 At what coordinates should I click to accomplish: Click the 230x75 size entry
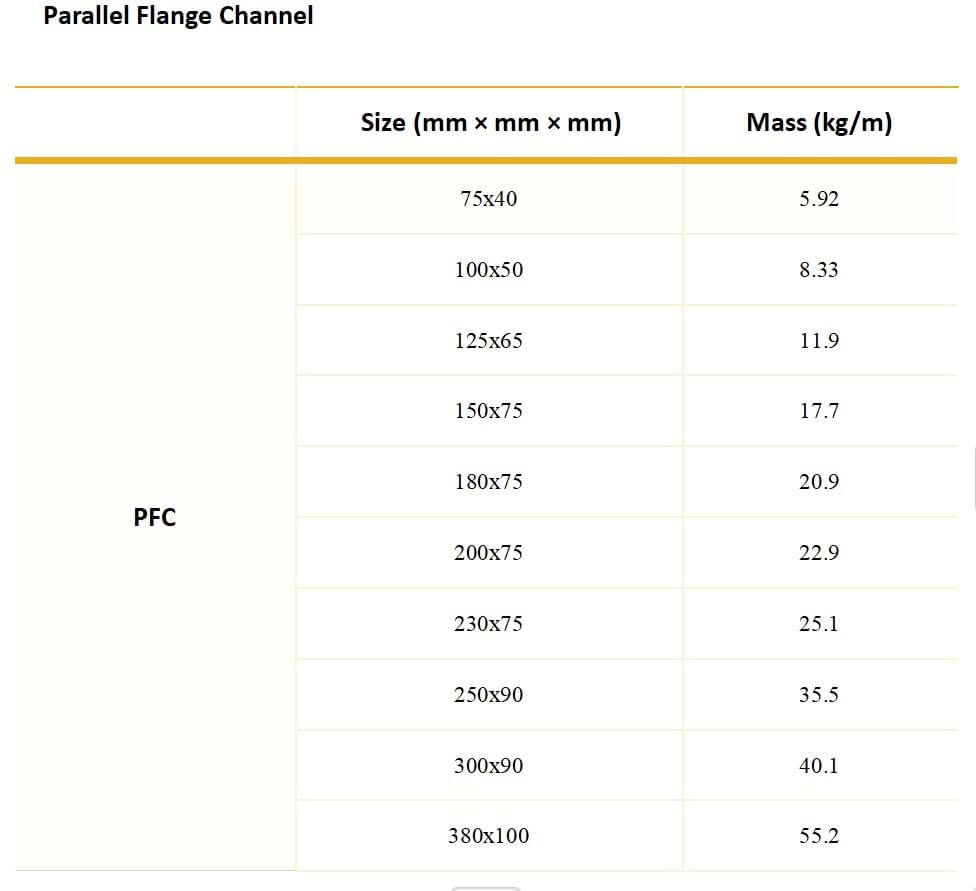[489, 624]
